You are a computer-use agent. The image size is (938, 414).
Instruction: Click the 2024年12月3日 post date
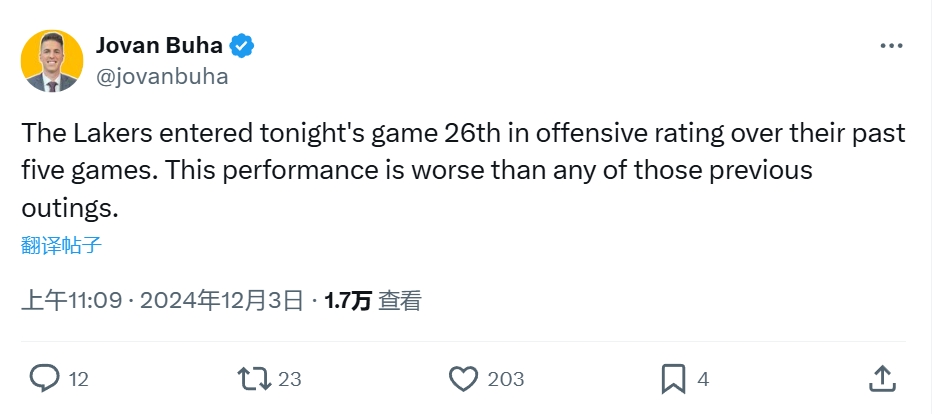coord(222,299)
